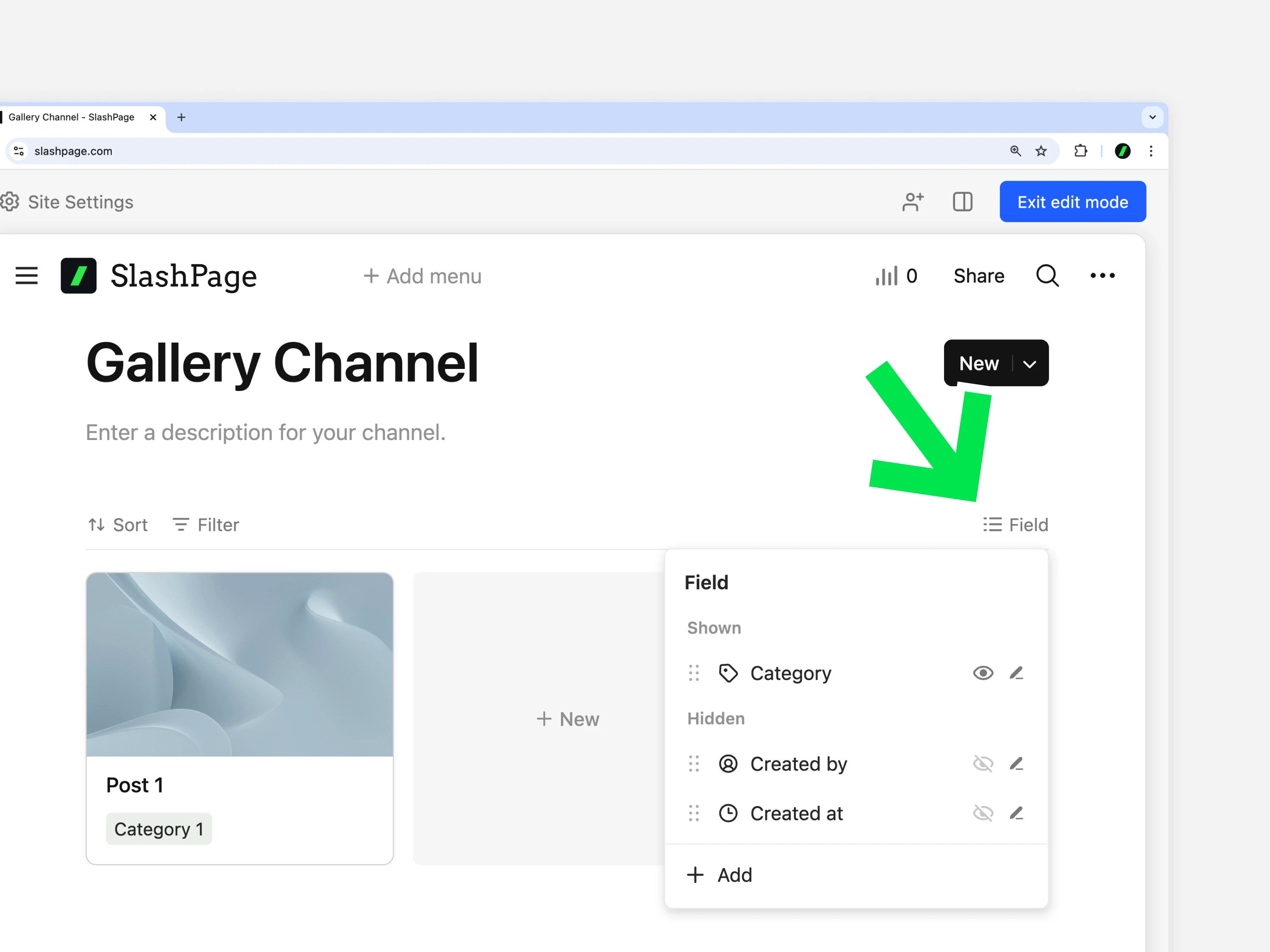
Task: Close the Gallery Channel browser tab
Action: click(153, 117)
